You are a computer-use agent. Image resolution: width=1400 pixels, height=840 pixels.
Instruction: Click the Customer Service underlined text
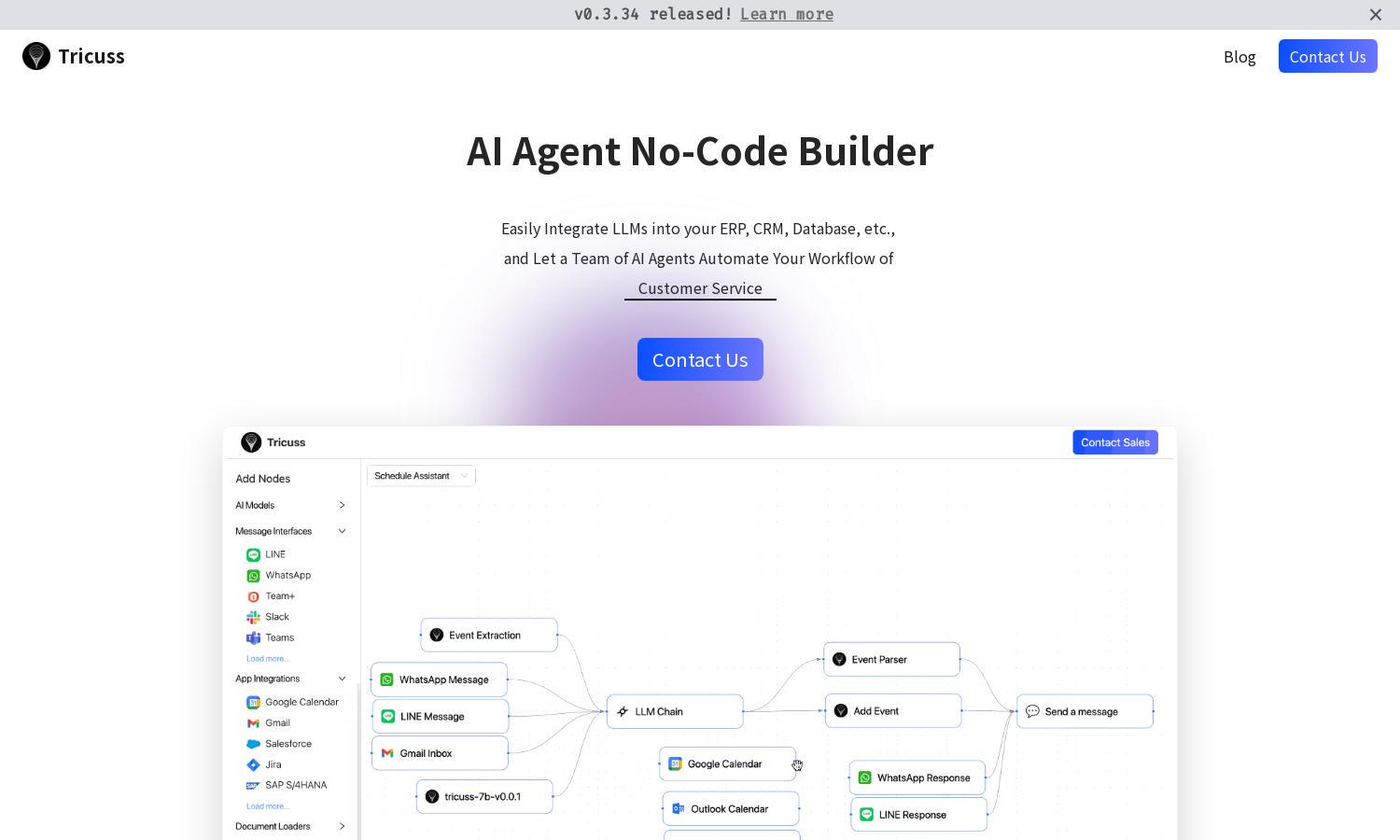(x=700, y=288)
